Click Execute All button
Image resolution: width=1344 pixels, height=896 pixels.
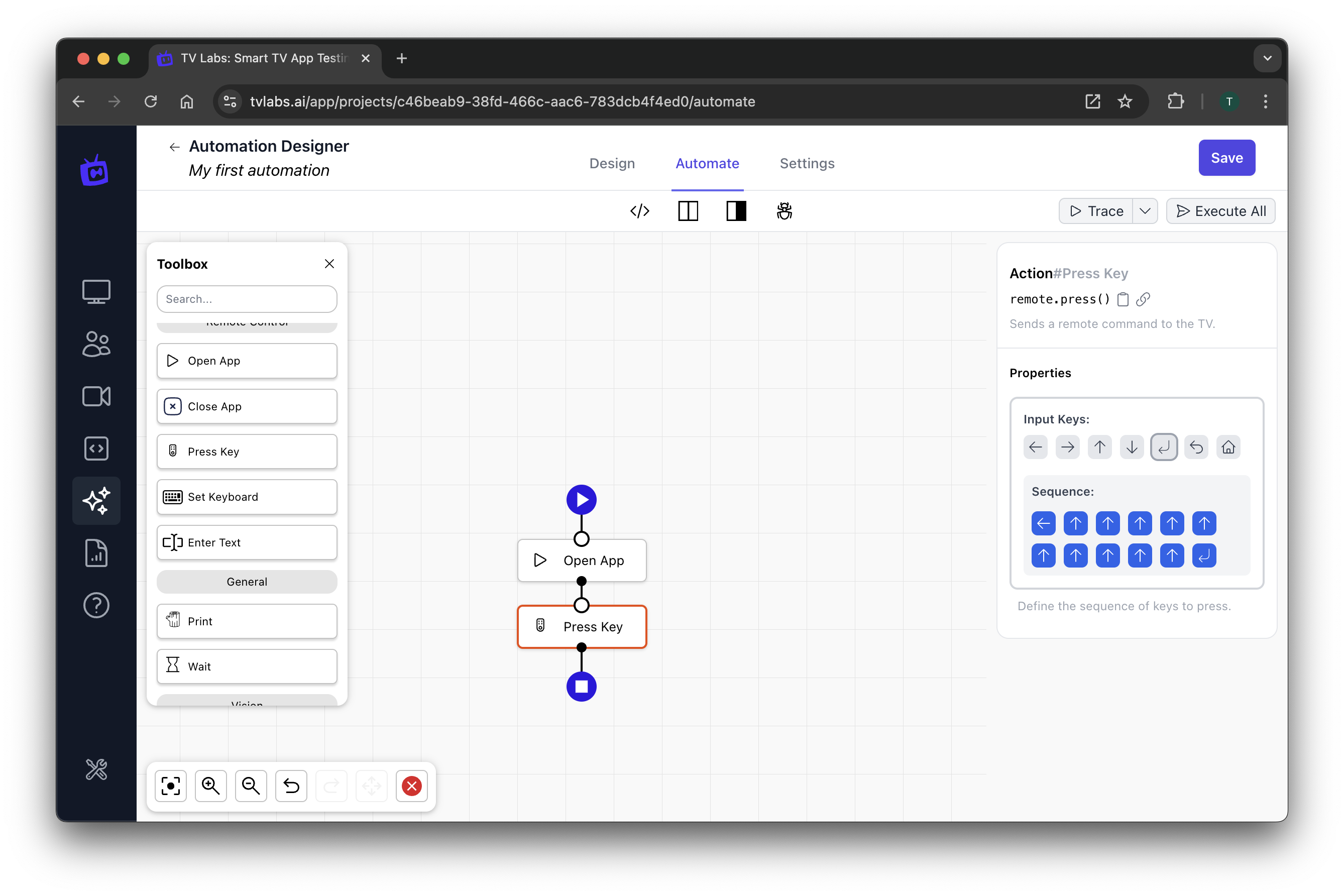pyautogui.click(x=1222, y=211)
